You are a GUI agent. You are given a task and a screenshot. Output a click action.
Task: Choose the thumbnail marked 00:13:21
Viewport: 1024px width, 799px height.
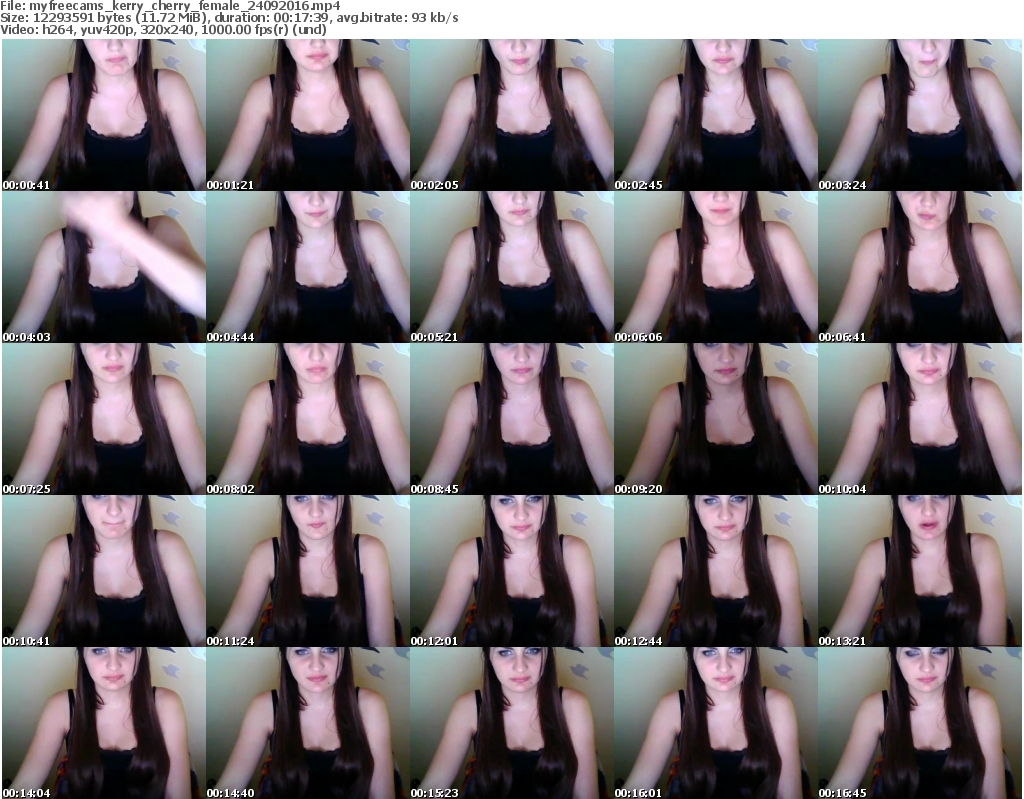click(x=920, y=571)
